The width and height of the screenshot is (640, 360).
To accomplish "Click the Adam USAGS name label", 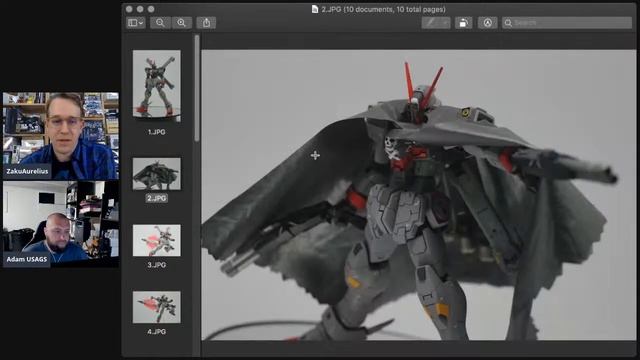I will 27,259.
